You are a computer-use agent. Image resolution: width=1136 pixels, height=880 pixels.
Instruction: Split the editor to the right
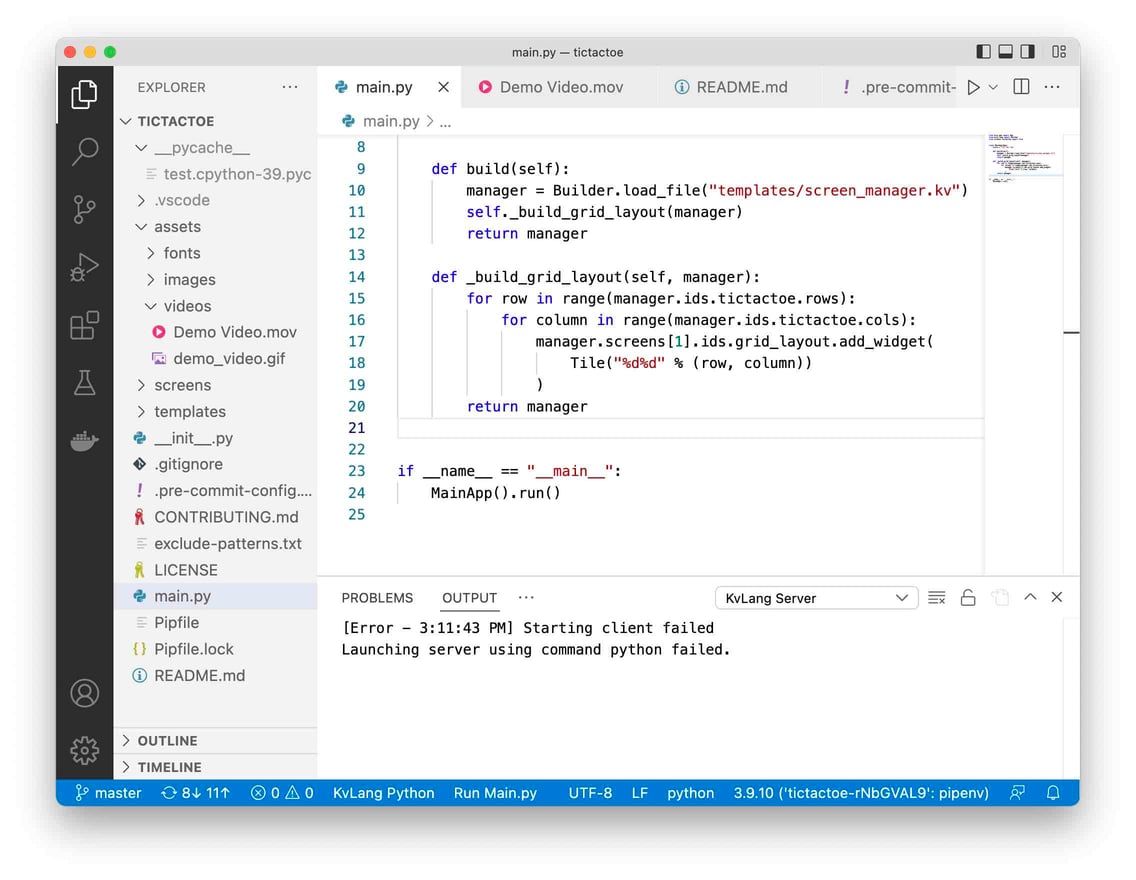(1020, 87)
